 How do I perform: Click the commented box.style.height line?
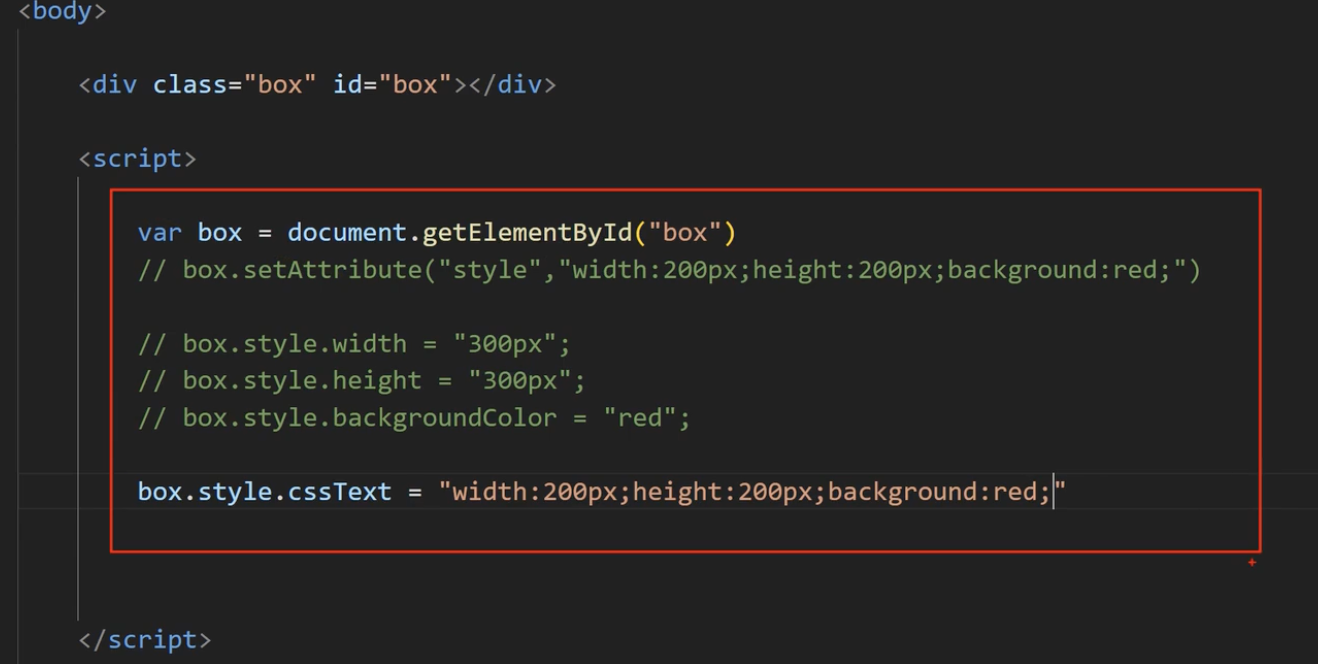pyautogui.click(x=361, y=381)
